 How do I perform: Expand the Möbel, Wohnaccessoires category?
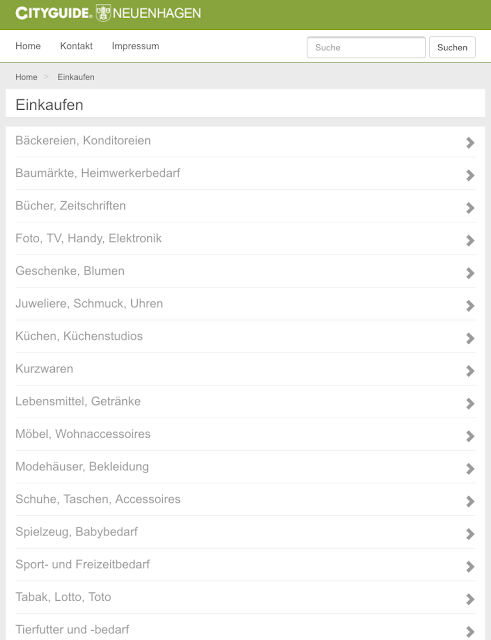(x=245, y=434)
